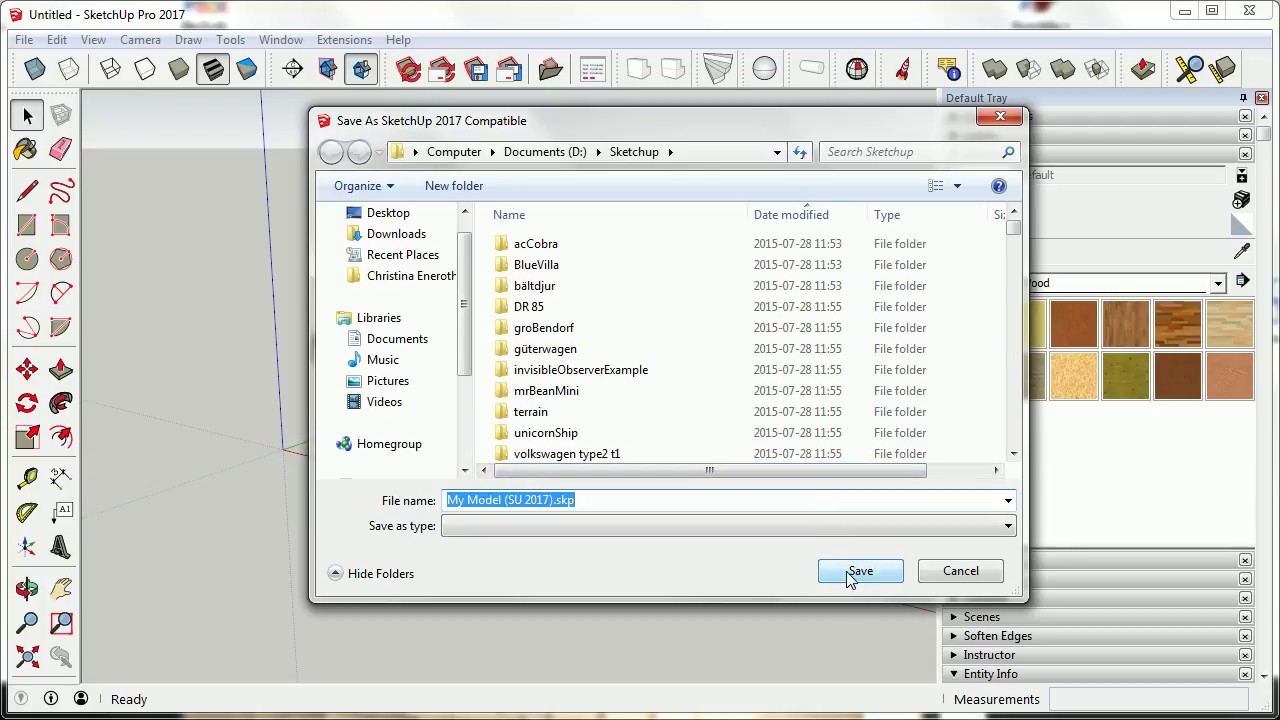Open Downloads in the navigation pane
The height and width of the screenshot is (720, 1280).
pos(396,234)
